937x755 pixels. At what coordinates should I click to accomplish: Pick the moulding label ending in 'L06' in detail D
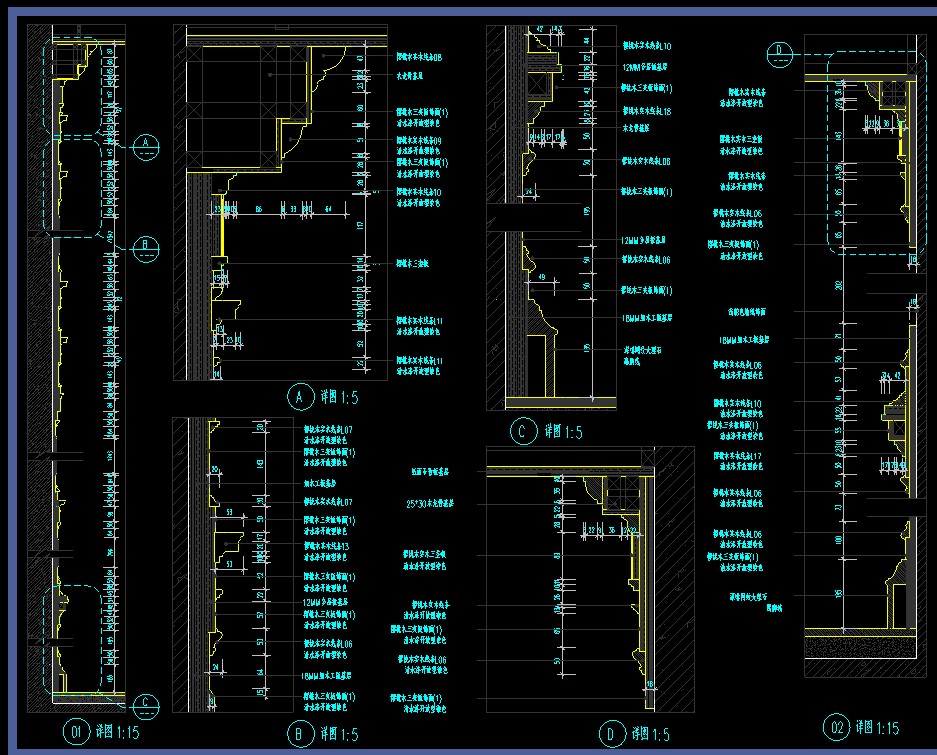(x=422, y=660)
